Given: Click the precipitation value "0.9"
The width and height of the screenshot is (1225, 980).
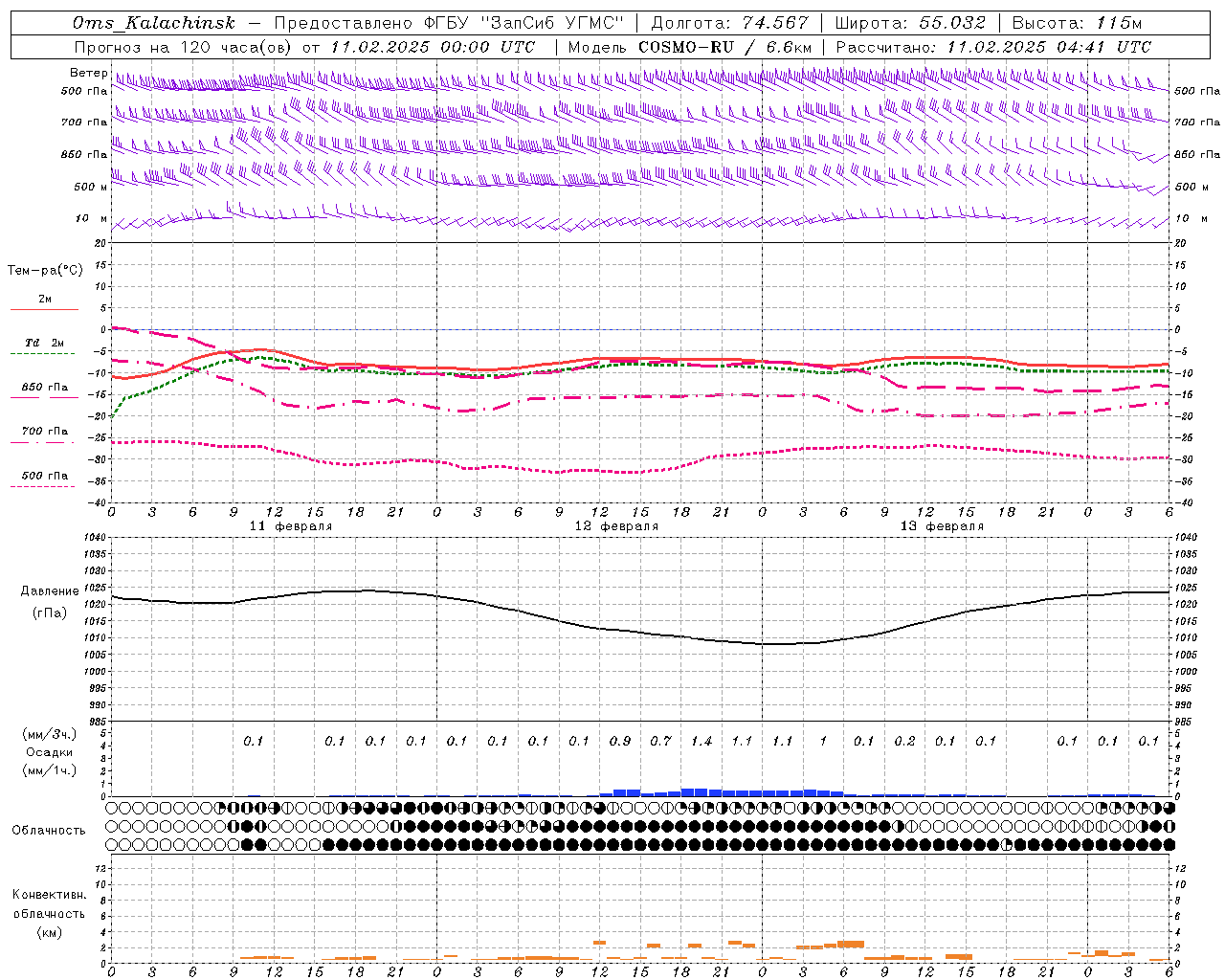Looking at the screenshot, I should point(620,741).
